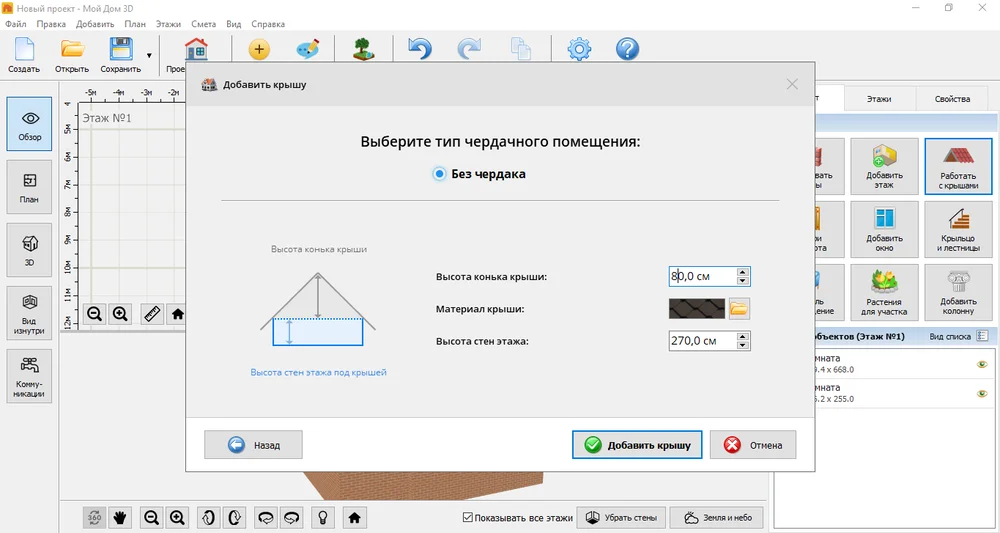This screenshot has height=533, width=1000.
Task: Click the Коммуникации sidebar icon
Action: 29,376
